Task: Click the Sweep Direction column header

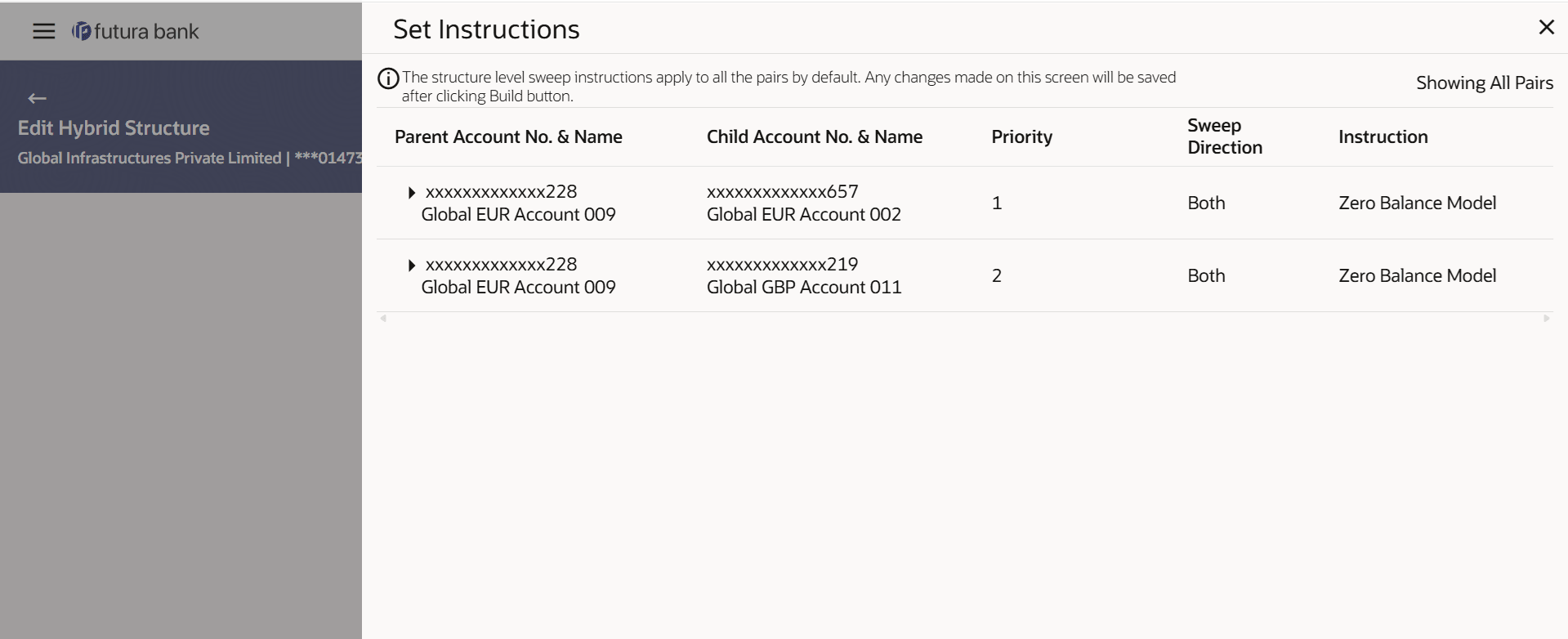Action: pyautogui.click(x=1224, y=136)
